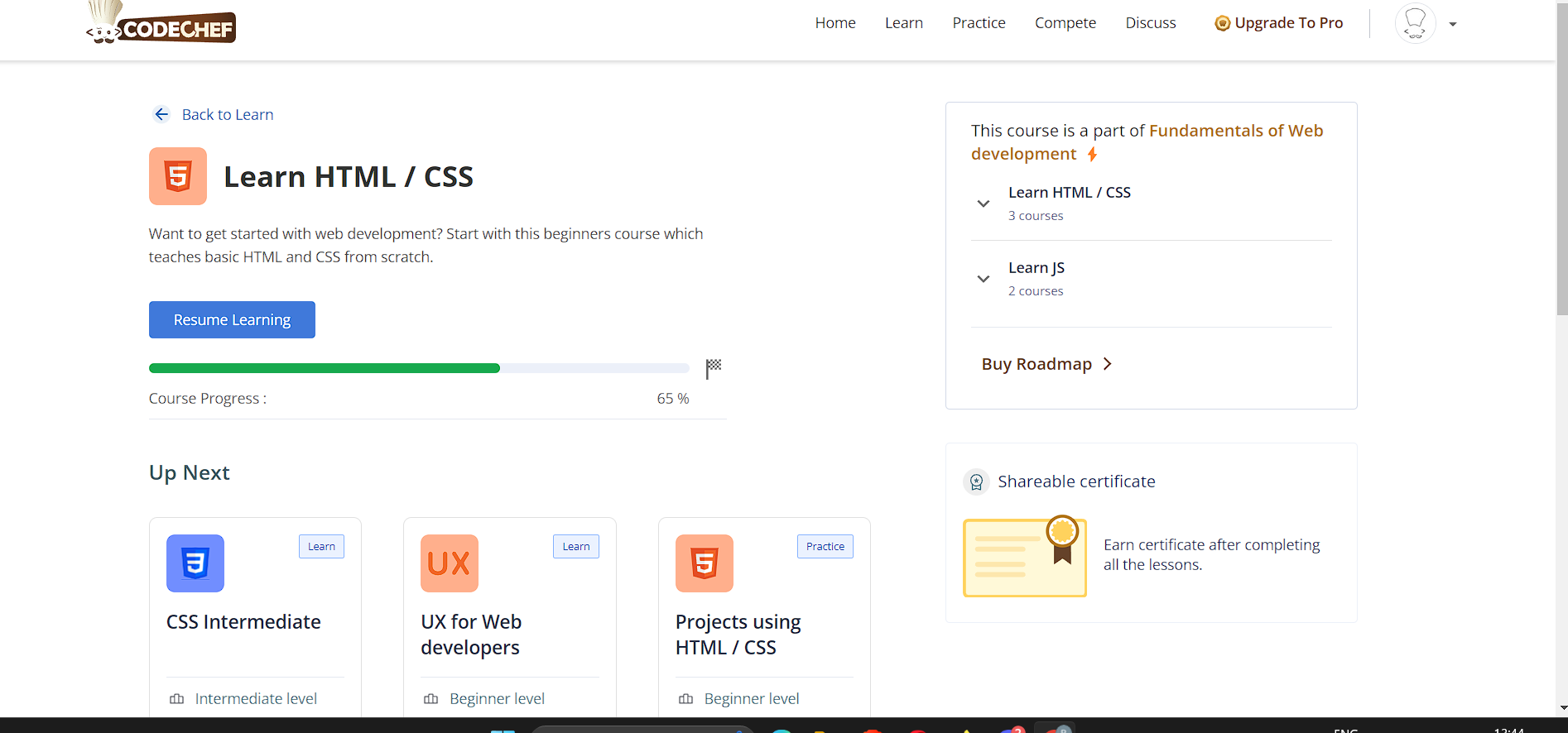Click the page vertical scrollbar thumb
This screenshot has height=733, width=1568.
point(1562,161)
